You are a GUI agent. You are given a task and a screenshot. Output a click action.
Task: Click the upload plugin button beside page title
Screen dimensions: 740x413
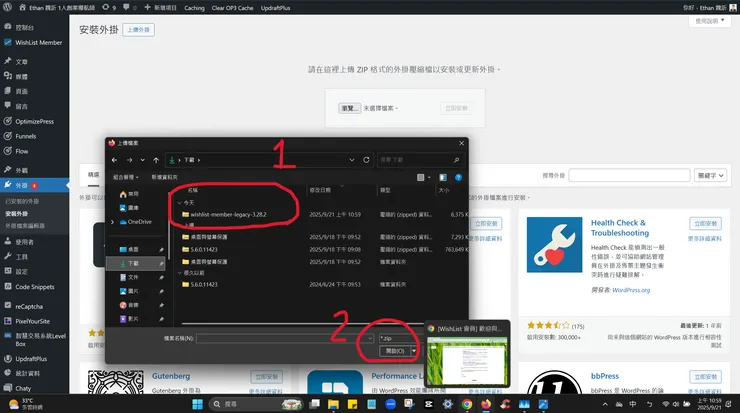(138, 30)
